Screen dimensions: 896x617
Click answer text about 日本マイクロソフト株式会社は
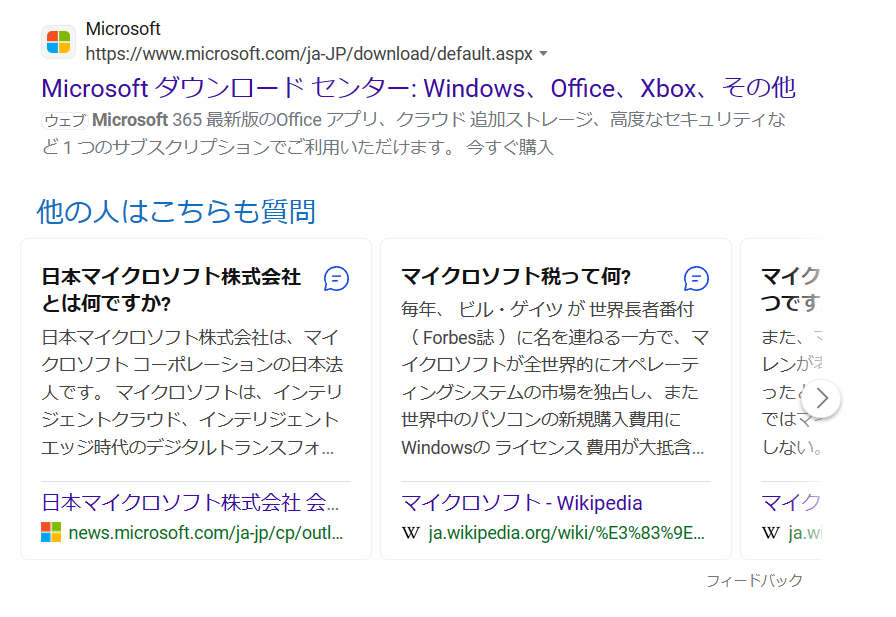(x=192, y=392)
